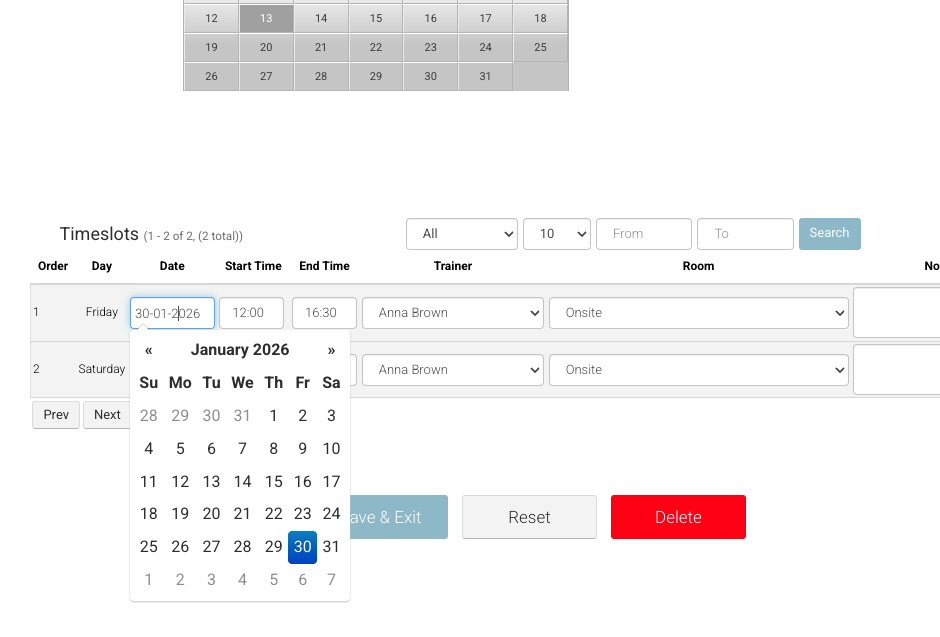Click the Prev pagination button
This screenshot has height=637, width=940.
click(55, 414)
